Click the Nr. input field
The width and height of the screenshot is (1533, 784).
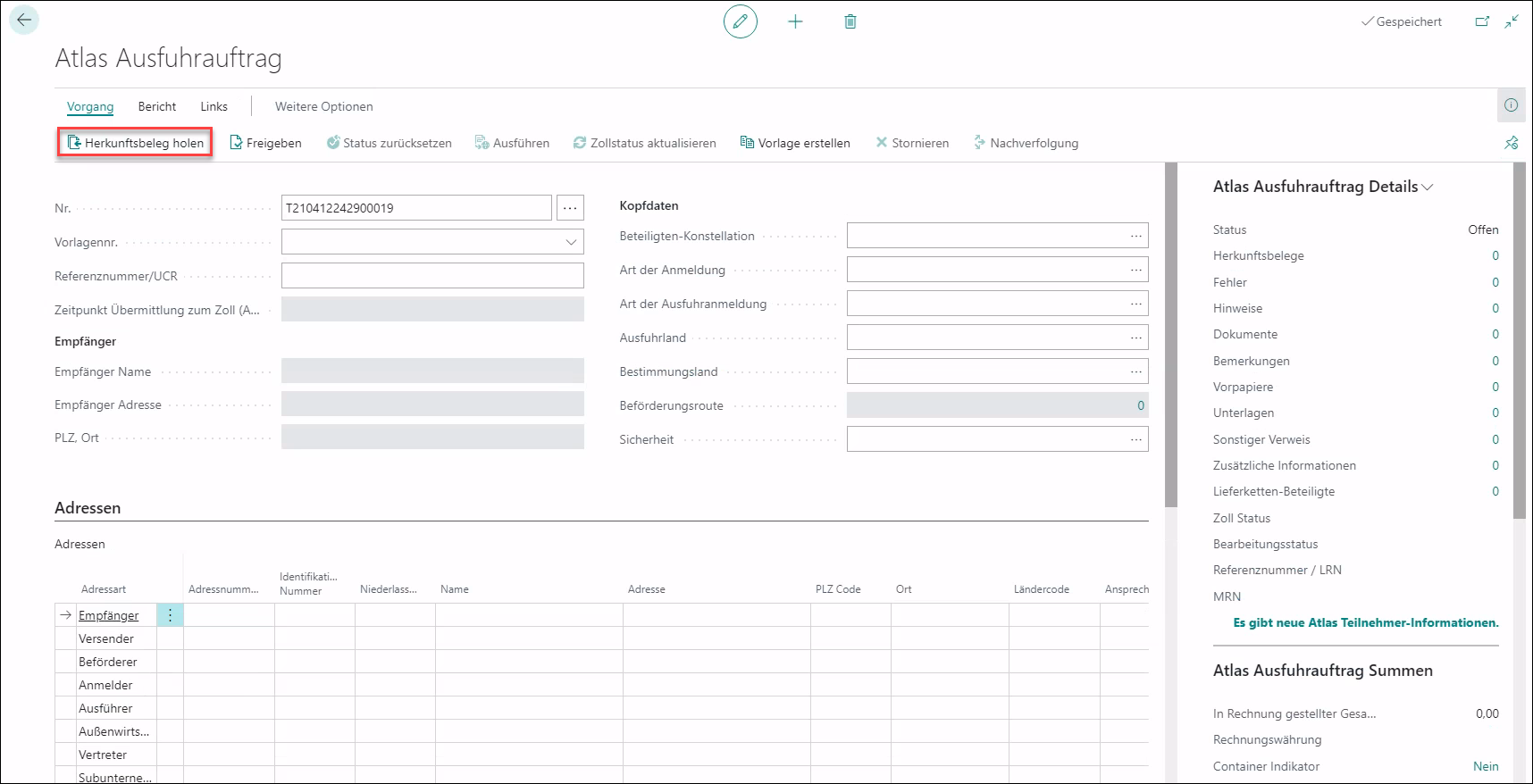(416, 208)
